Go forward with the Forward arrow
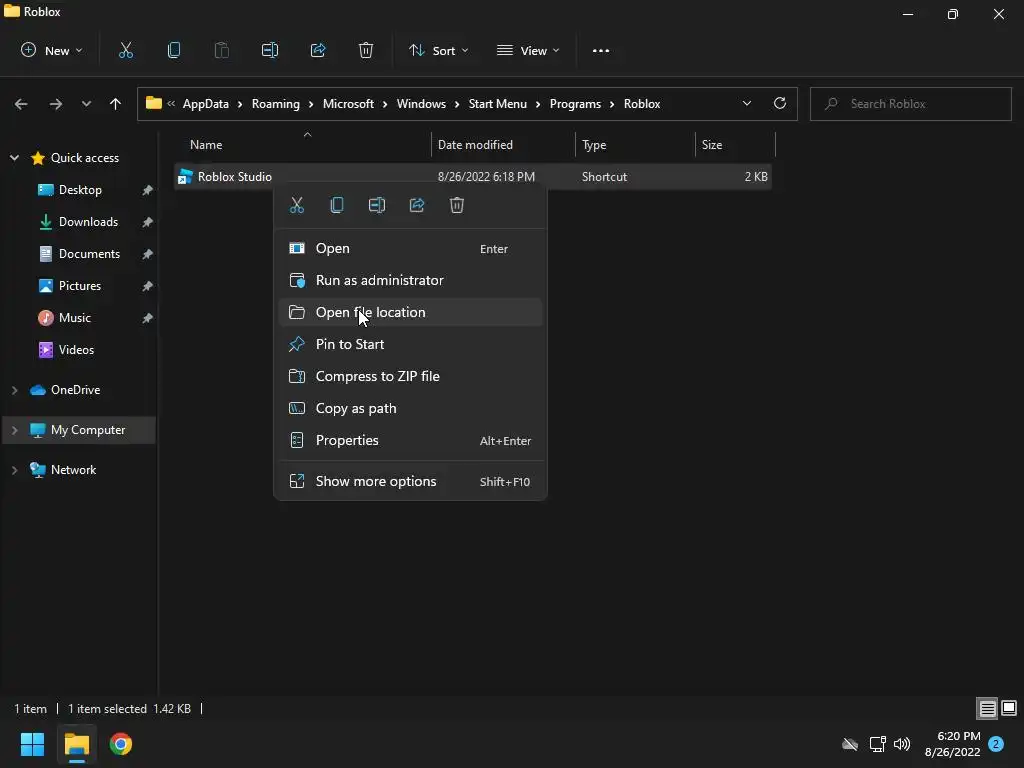Image resolution: width=1024 pixels, height=768 pixels. pos(56,104)
